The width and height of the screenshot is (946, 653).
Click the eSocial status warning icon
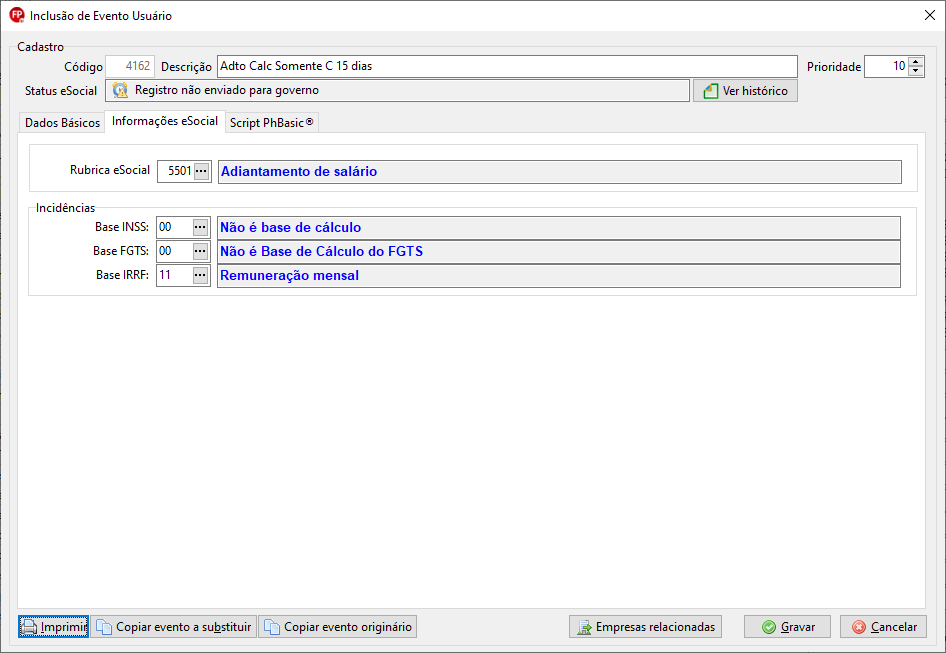[x=120, y=91]
